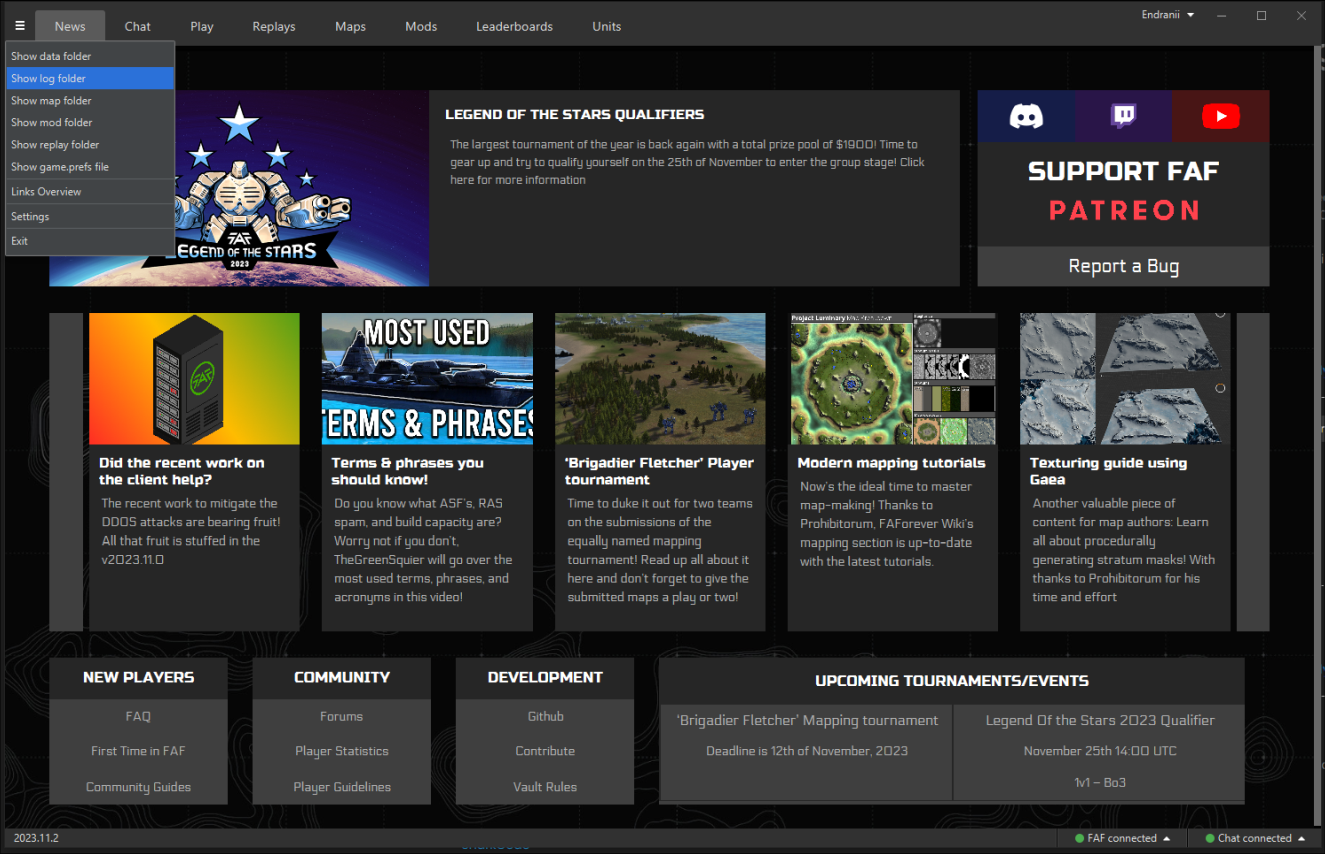Open the Vault Rules link
Image resolution: width=1325 pixels, height=854 pixels.
coord(545,787)
